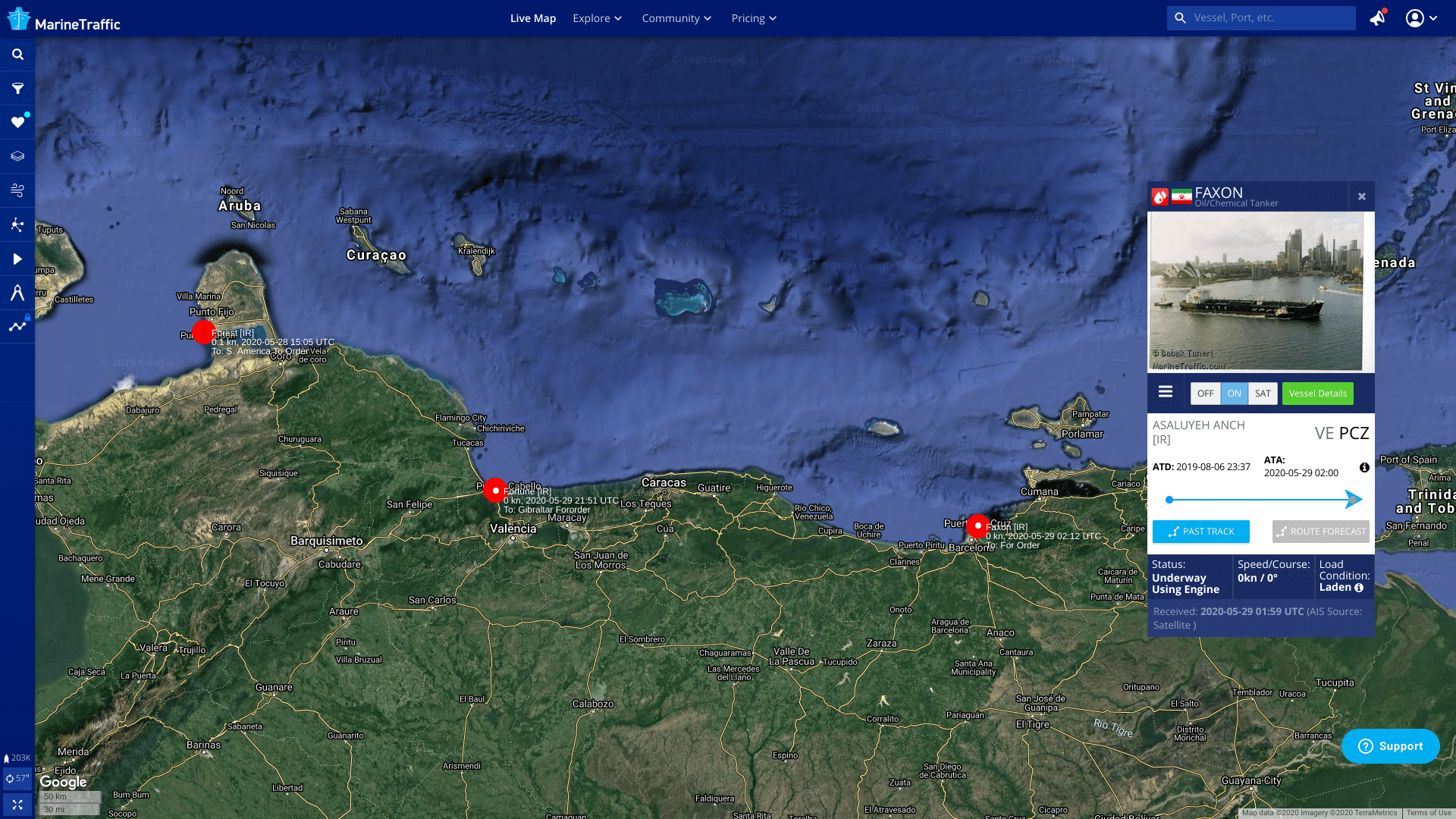Click the fullscreen expand icon
This screenshot has height=819, width=1456.
[17, 805]
